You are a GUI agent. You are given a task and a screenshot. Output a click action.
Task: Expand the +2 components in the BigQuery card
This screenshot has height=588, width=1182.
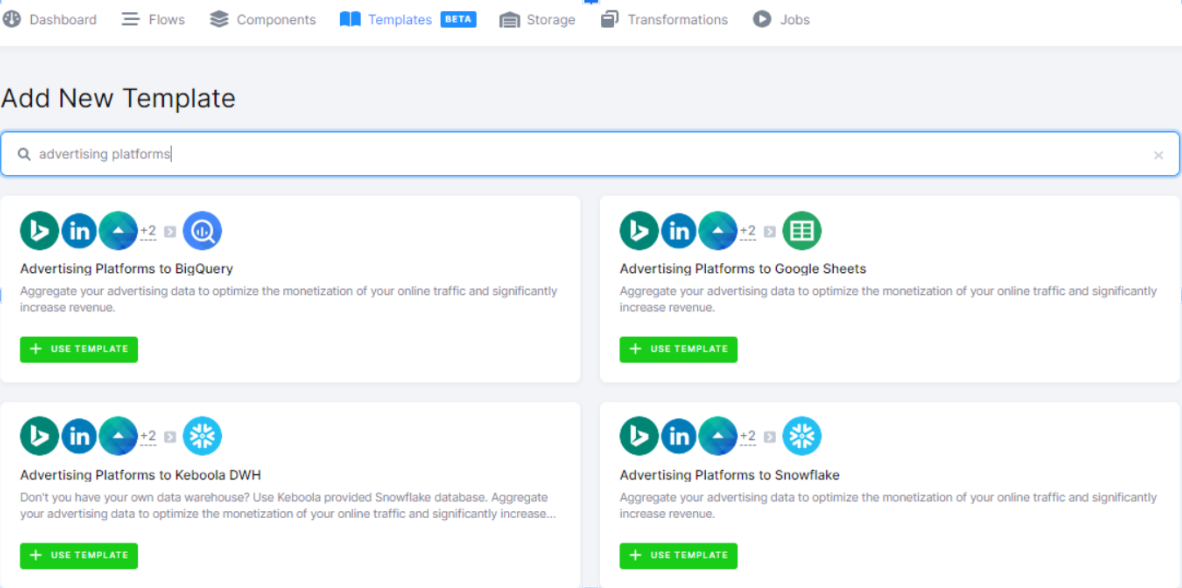(x=148, y=231)
